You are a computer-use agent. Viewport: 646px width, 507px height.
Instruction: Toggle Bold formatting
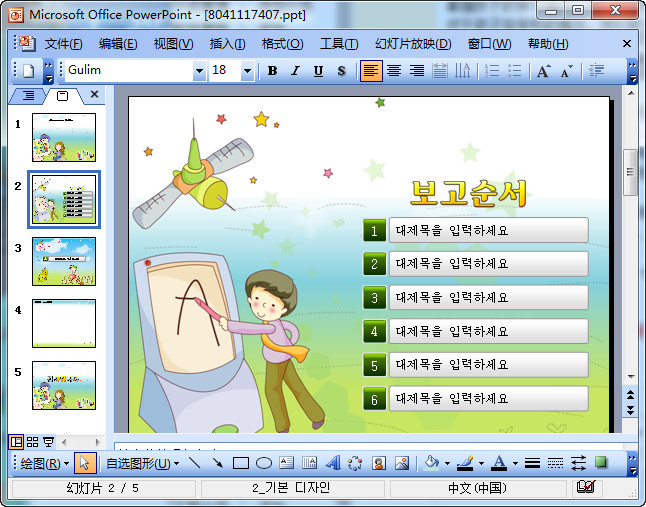272,71
